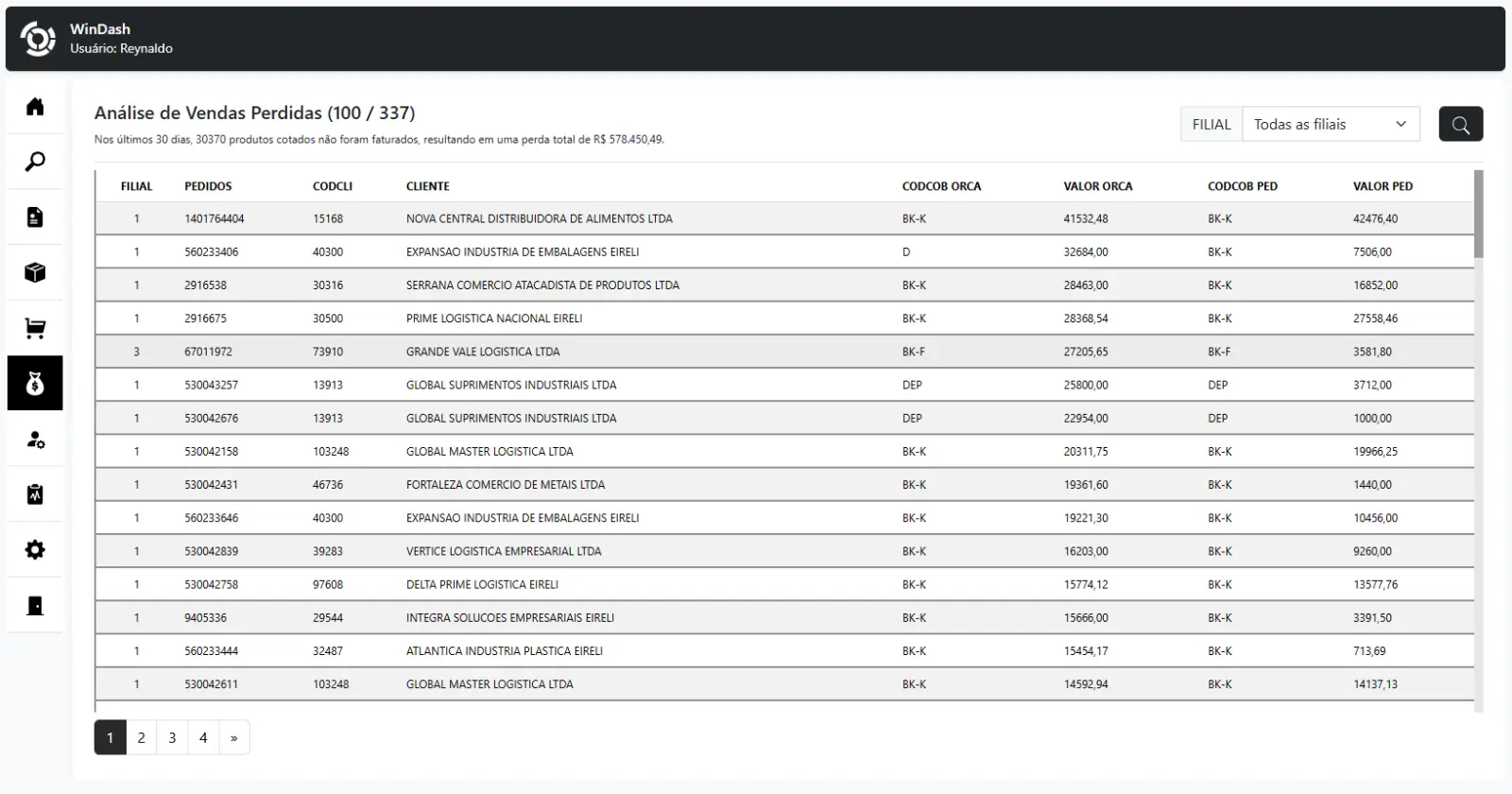Jump to page 4 in pagination
This screenshot has height=794, width=1512.
(203, 737)
